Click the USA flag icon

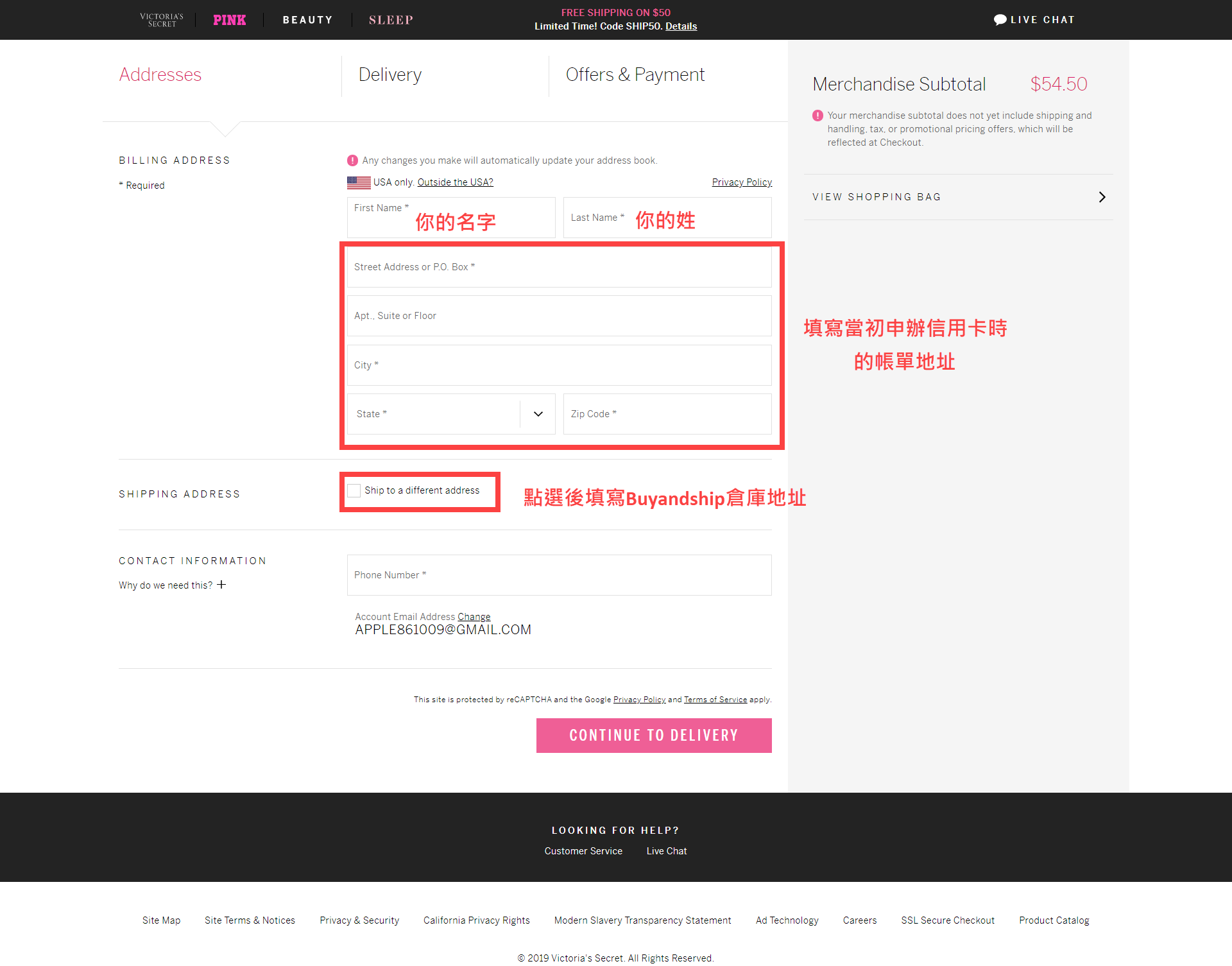click(x=359, y=182)
